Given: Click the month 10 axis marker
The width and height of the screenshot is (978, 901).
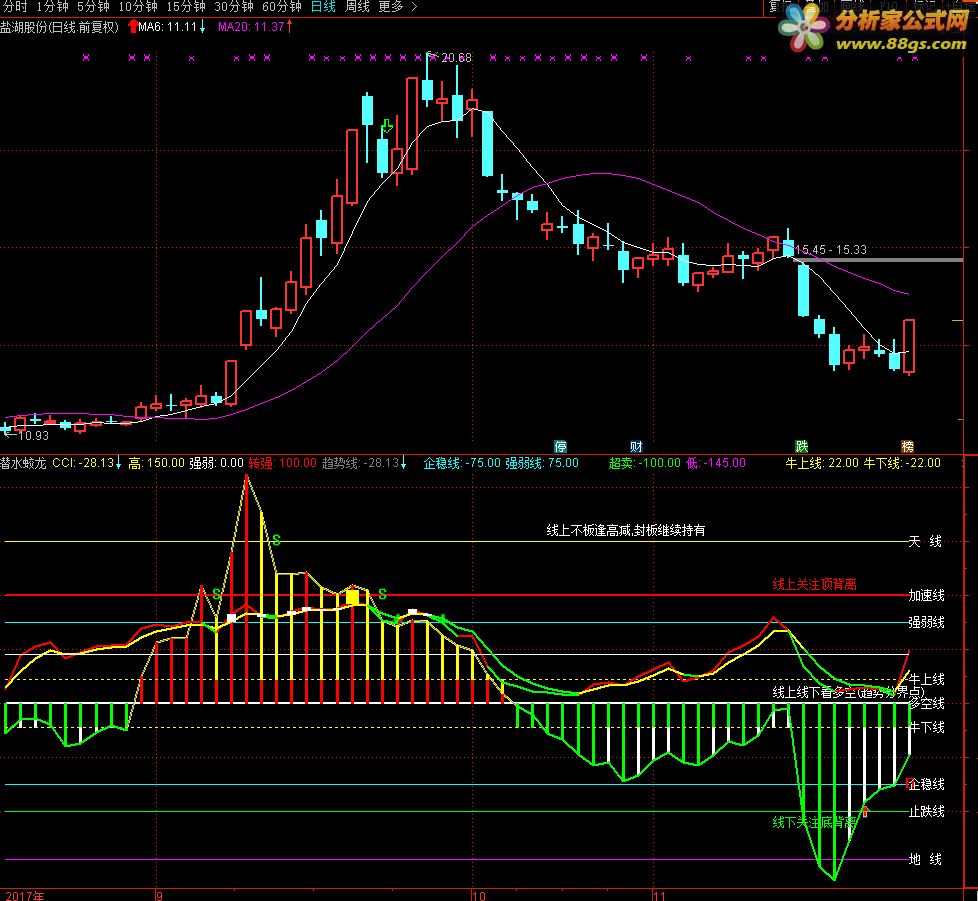Looking at the screenshot, I should (478, 896).
